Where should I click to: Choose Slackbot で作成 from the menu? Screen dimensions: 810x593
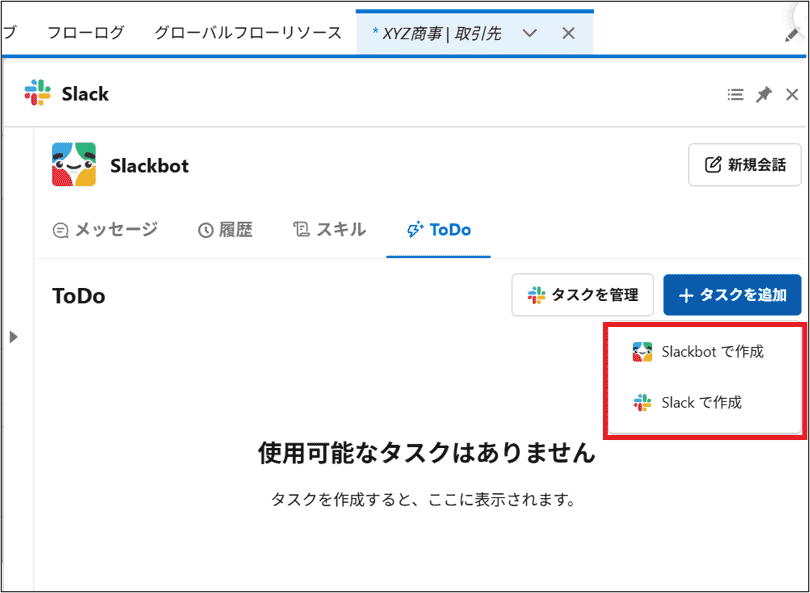(x=705, y=352)
